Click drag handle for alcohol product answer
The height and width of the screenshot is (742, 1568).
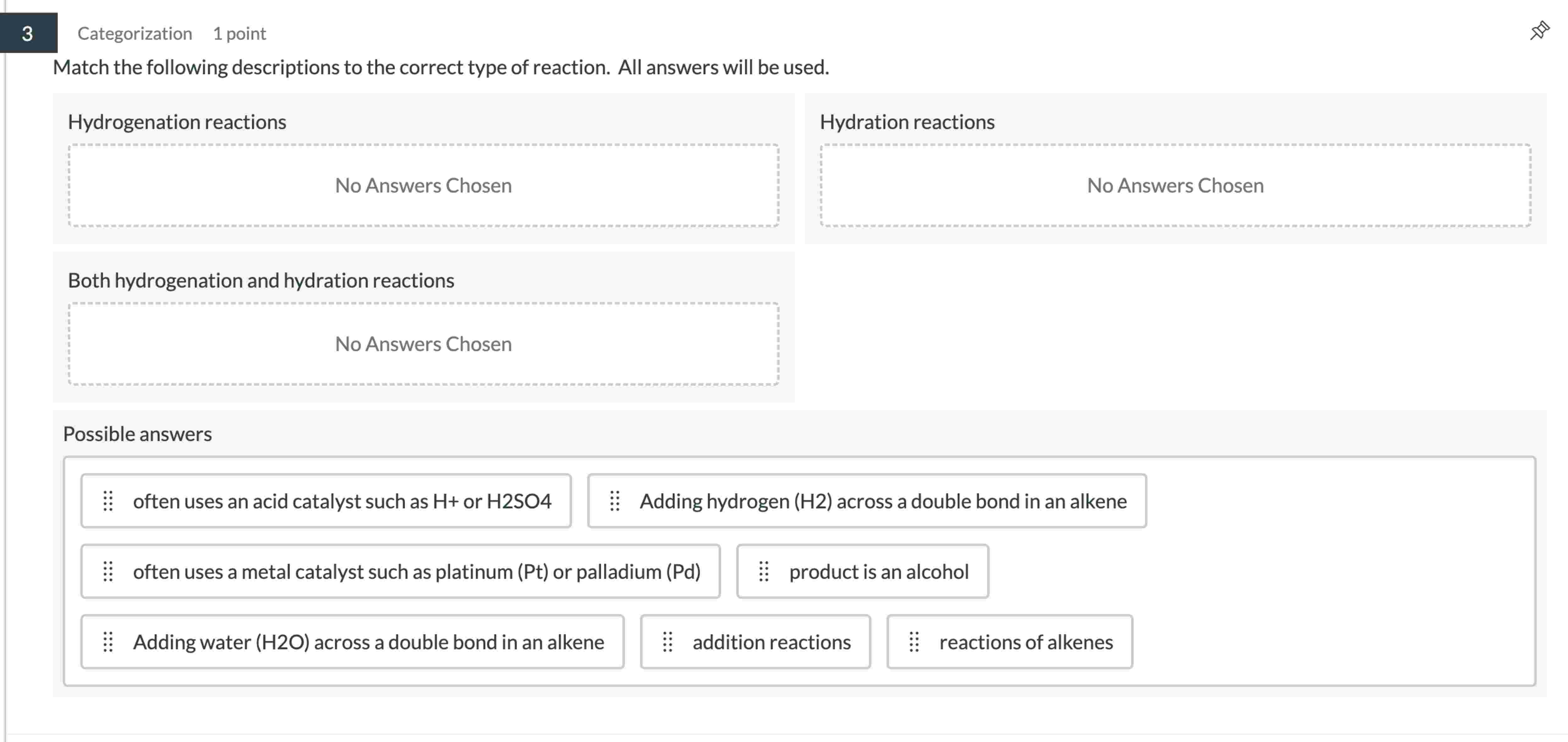pos(763,572)
